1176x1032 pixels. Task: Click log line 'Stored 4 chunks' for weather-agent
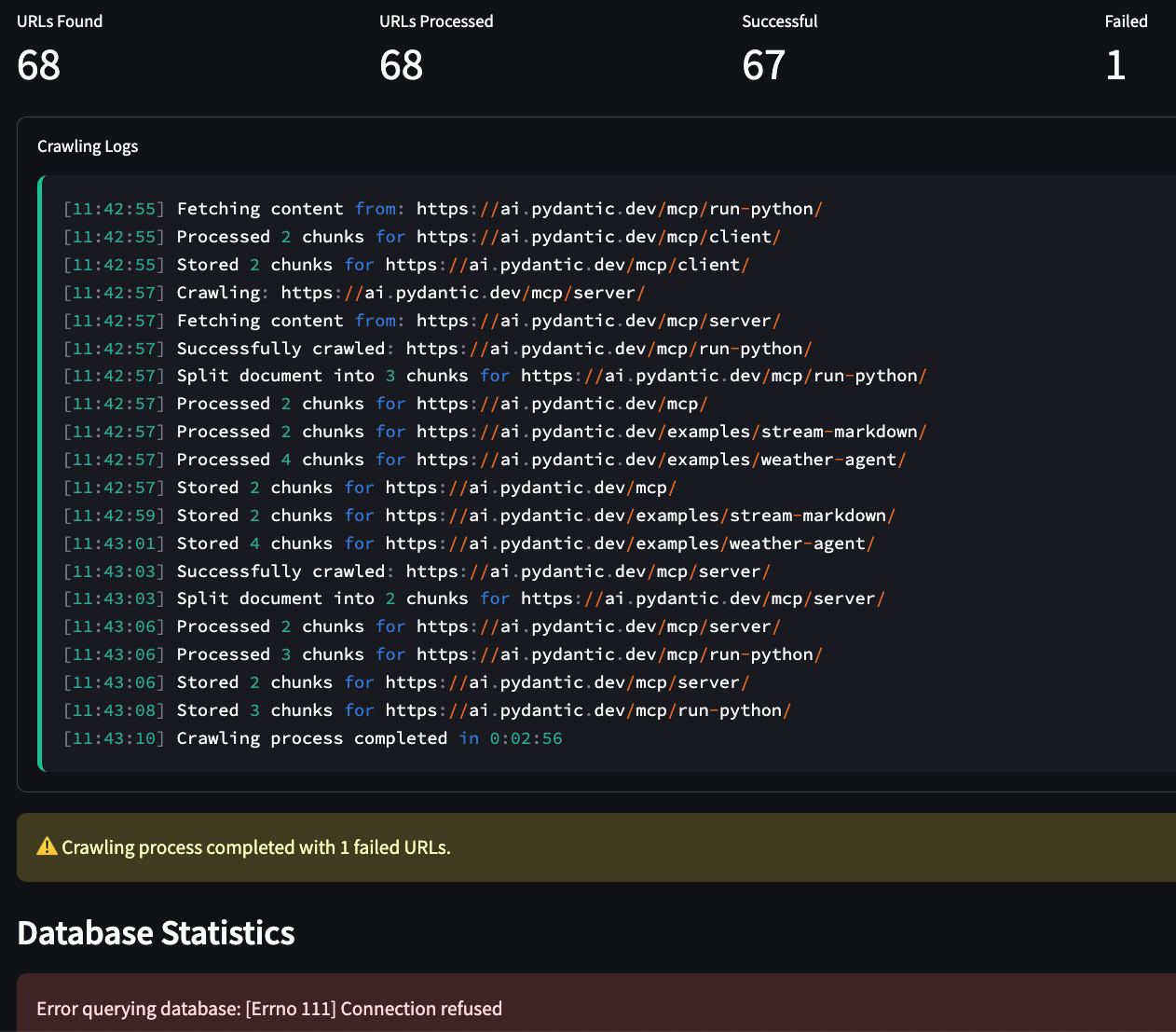click(470, 544)
